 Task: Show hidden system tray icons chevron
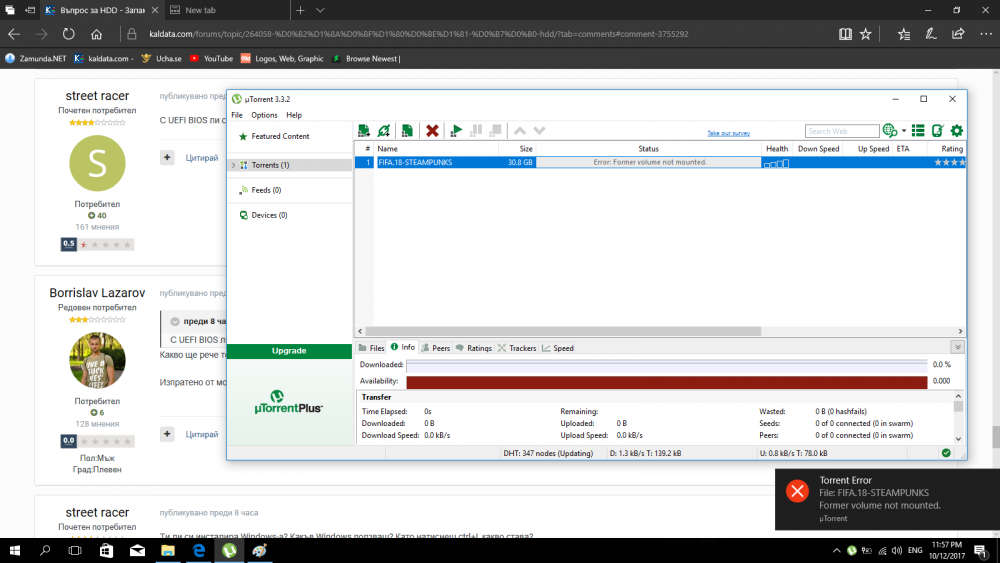tap(836, 550)
